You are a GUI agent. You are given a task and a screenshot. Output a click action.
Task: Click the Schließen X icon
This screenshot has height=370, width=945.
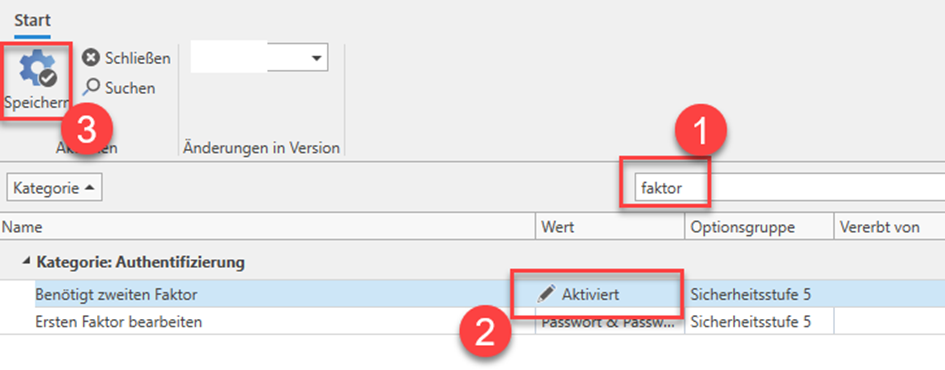90,58
